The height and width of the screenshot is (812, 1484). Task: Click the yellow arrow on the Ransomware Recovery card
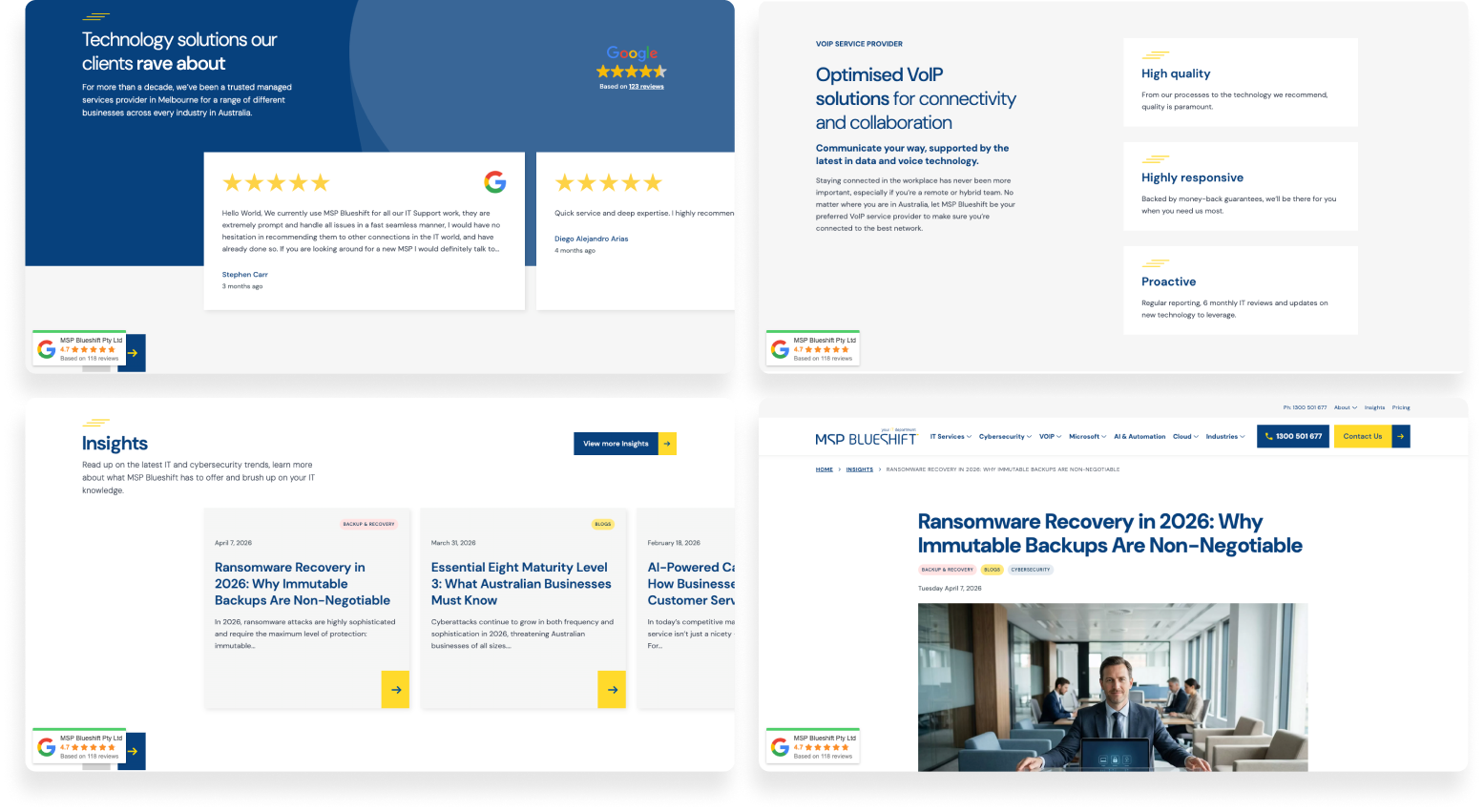tap(395, 689)
